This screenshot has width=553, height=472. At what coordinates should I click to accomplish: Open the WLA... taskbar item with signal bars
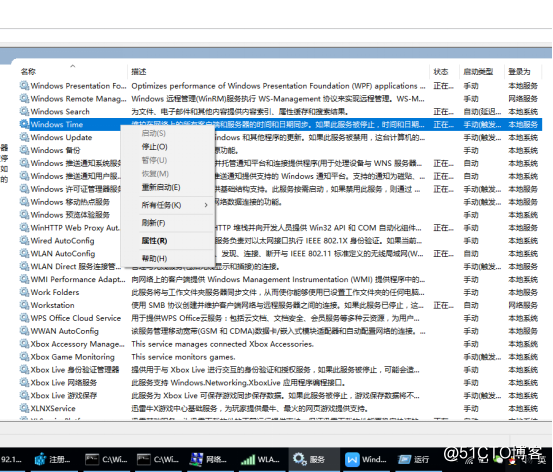pos(260,459)
